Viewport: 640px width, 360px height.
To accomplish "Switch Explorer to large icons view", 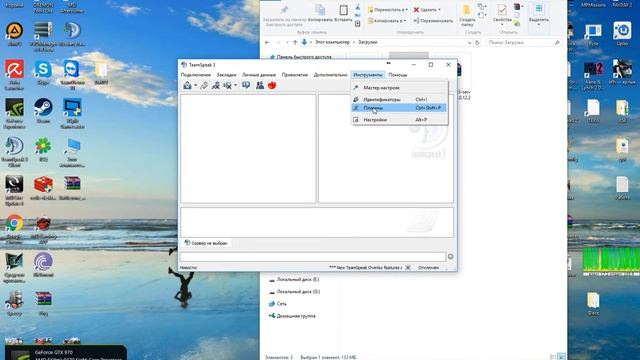I will pyautogui.click(x=562, y=357).
